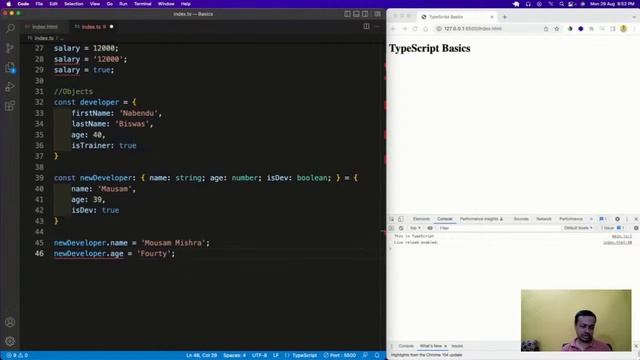
Task: Click the console Filter input
Action: [x=499, y=228]
